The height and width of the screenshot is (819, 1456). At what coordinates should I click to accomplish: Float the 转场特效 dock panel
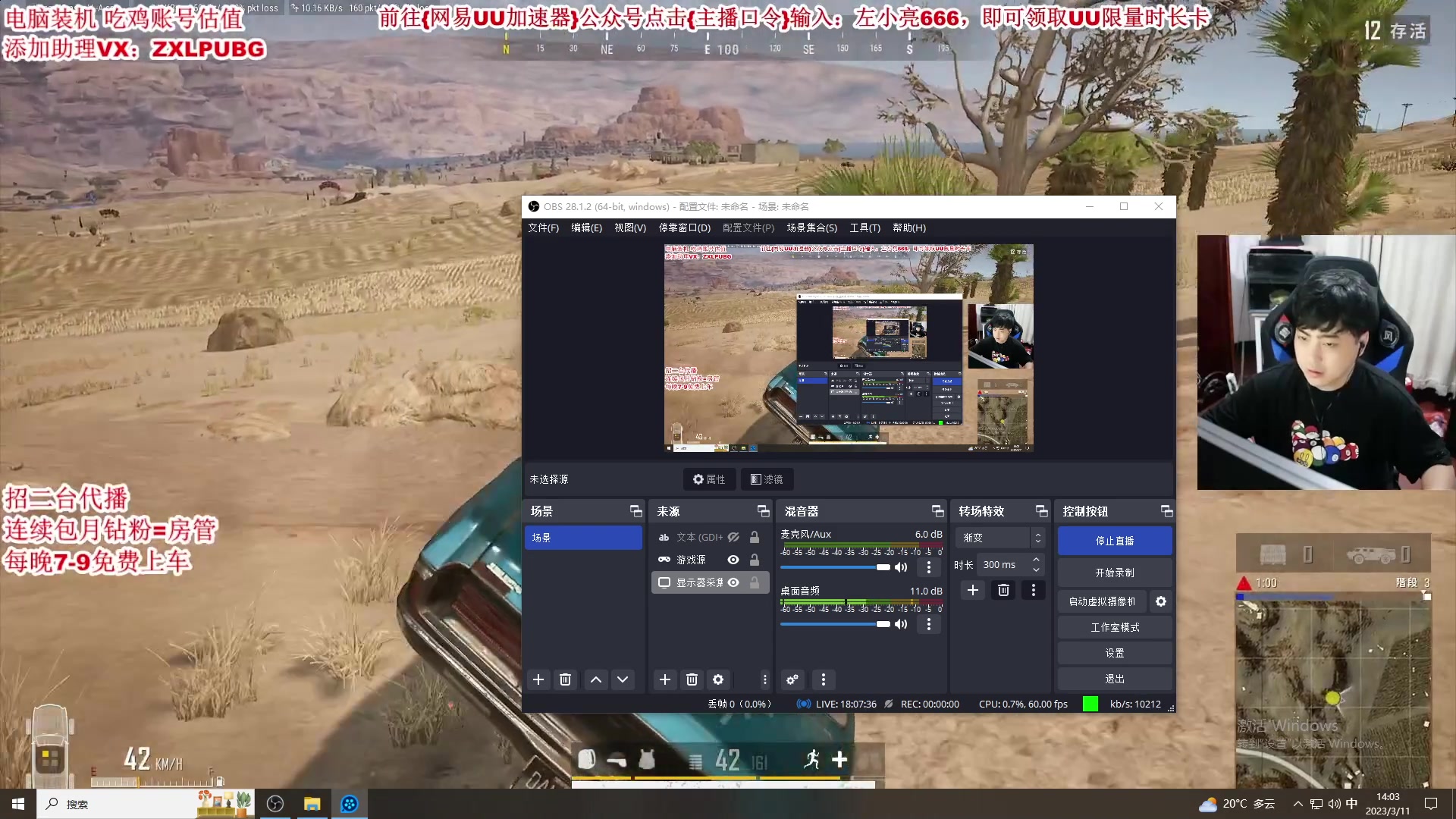click(1041, 511)
